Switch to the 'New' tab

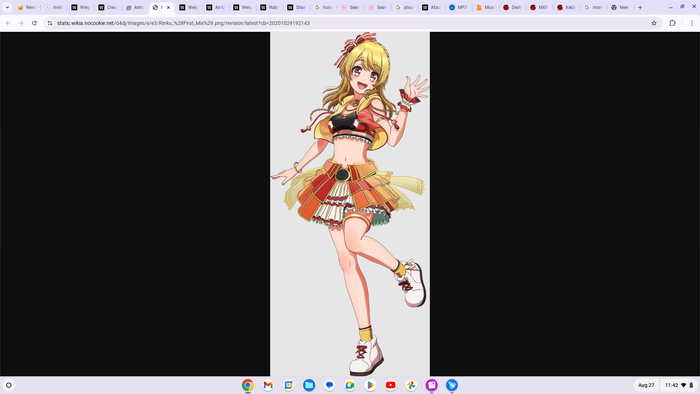[620, 7]
